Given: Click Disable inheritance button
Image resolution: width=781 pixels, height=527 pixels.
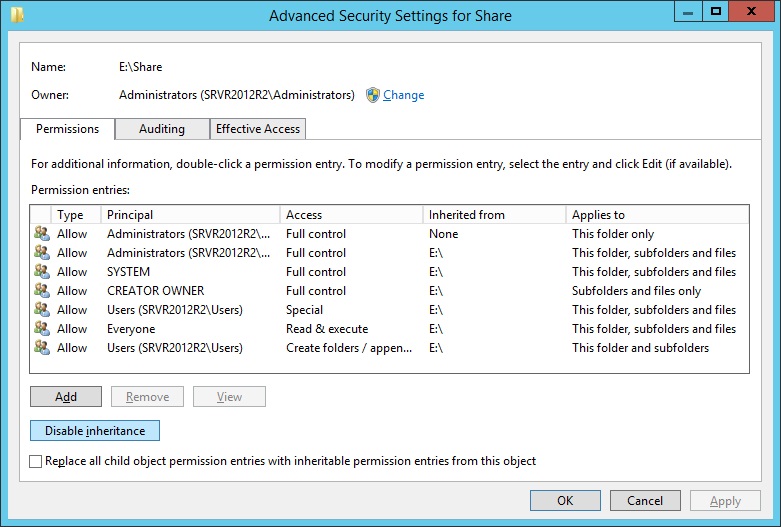Looking at the screenshot, I should pyautogui.click(x=95, y=431).
